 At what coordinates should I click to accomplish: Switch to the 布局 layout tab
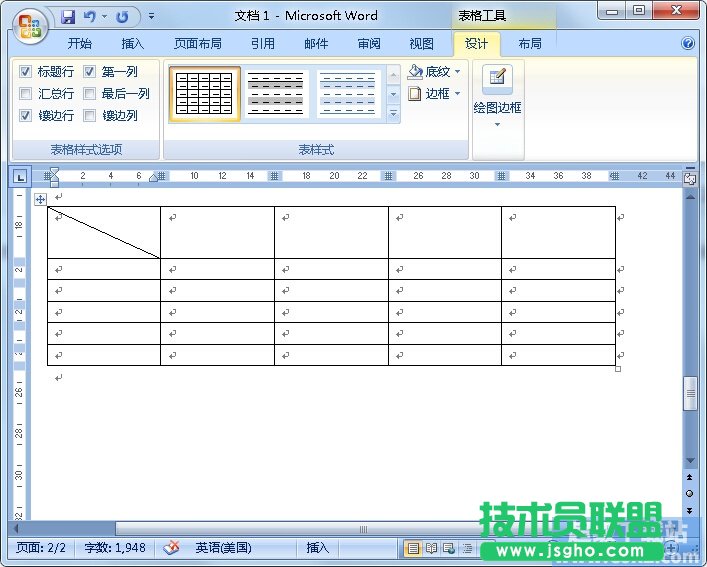[x=530, y=44]
